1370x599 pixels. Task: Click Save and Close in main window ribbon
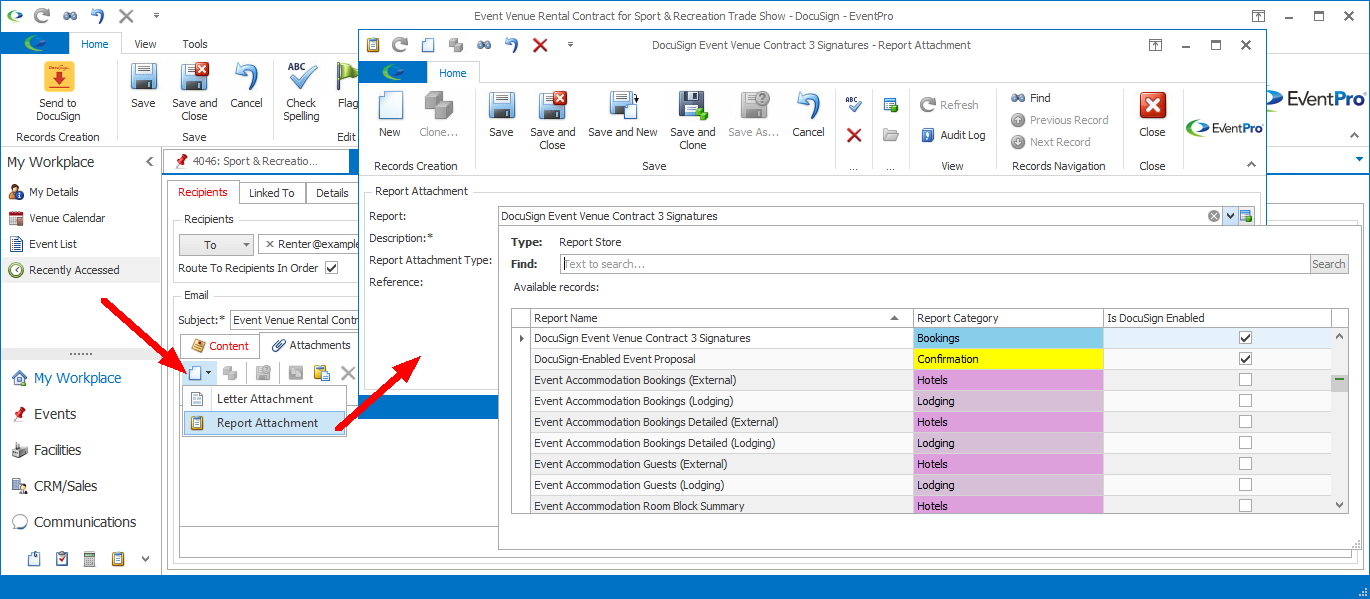pyautogui.click(x=194, y=92)
